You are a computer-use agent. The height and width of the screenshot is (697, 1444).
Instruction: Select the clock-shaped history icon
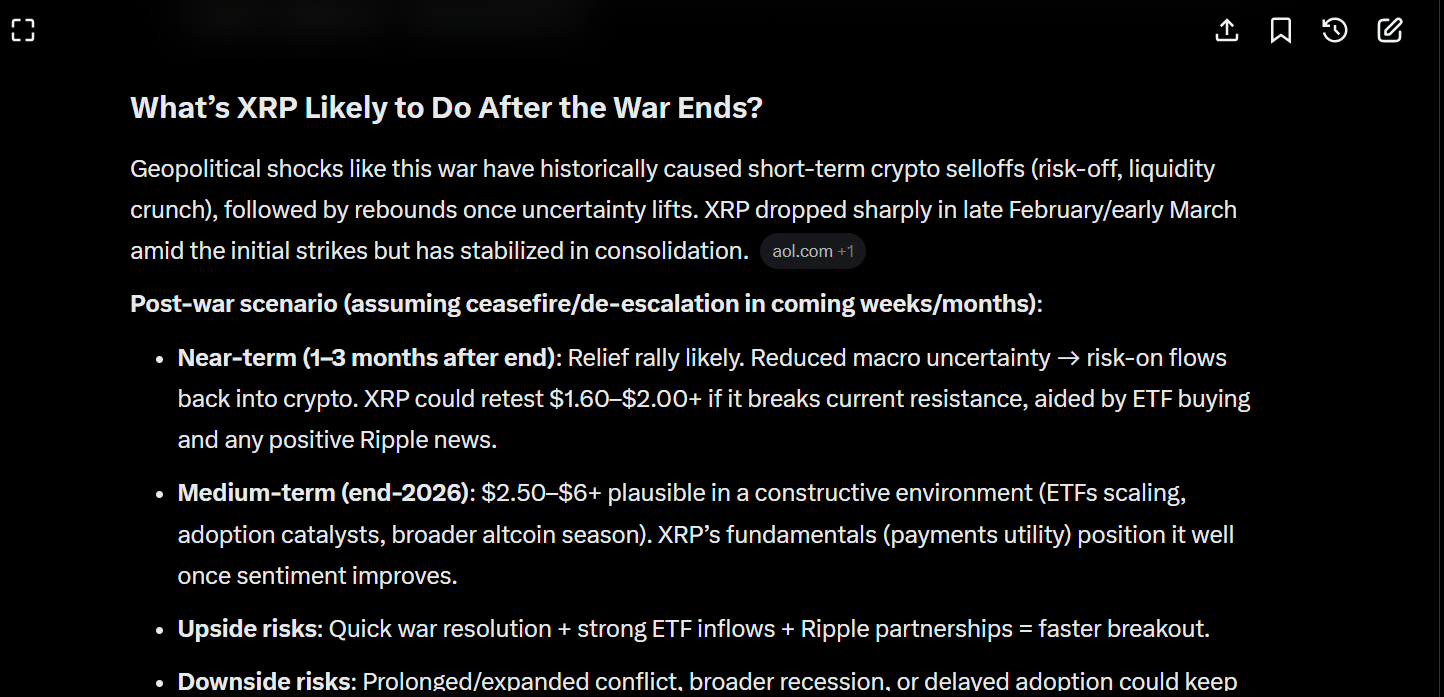coord(1334,30)
